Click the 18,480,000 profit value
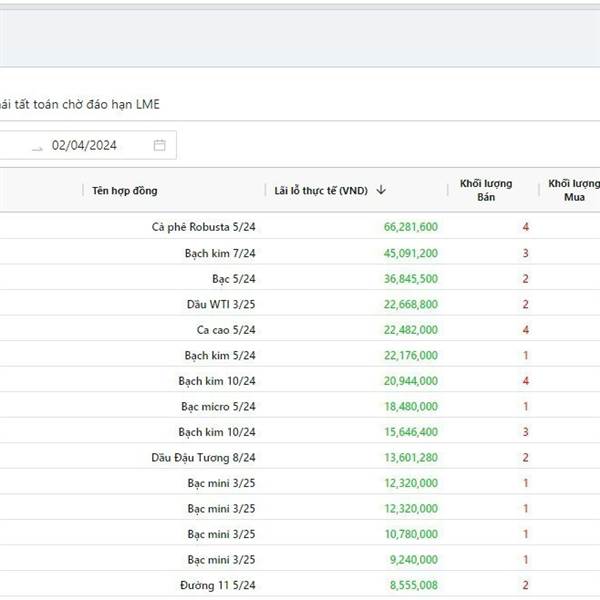This screenshot has height=600, width=600. [411, 406]
